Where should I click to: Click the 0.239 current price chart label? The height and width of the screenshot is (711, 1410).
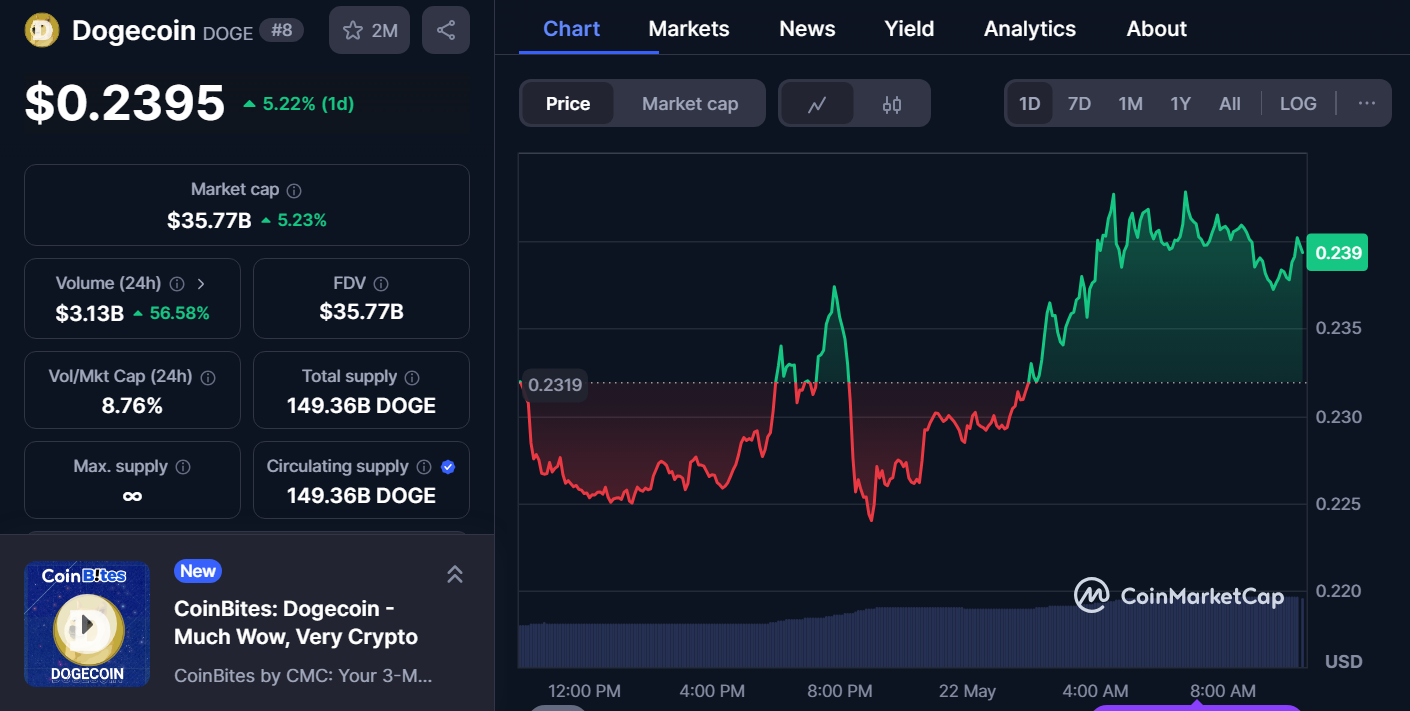(1337, 253)
